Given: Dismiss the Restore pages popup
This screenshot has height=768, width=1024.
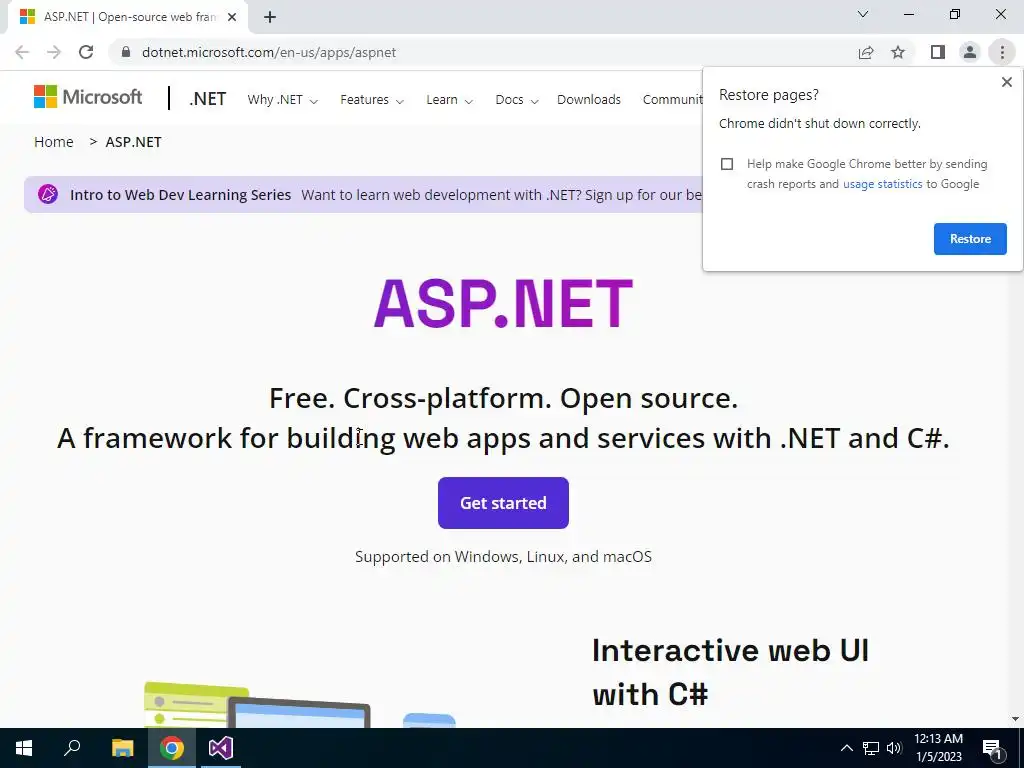Looking at the screenshot, I should 1007,82.
